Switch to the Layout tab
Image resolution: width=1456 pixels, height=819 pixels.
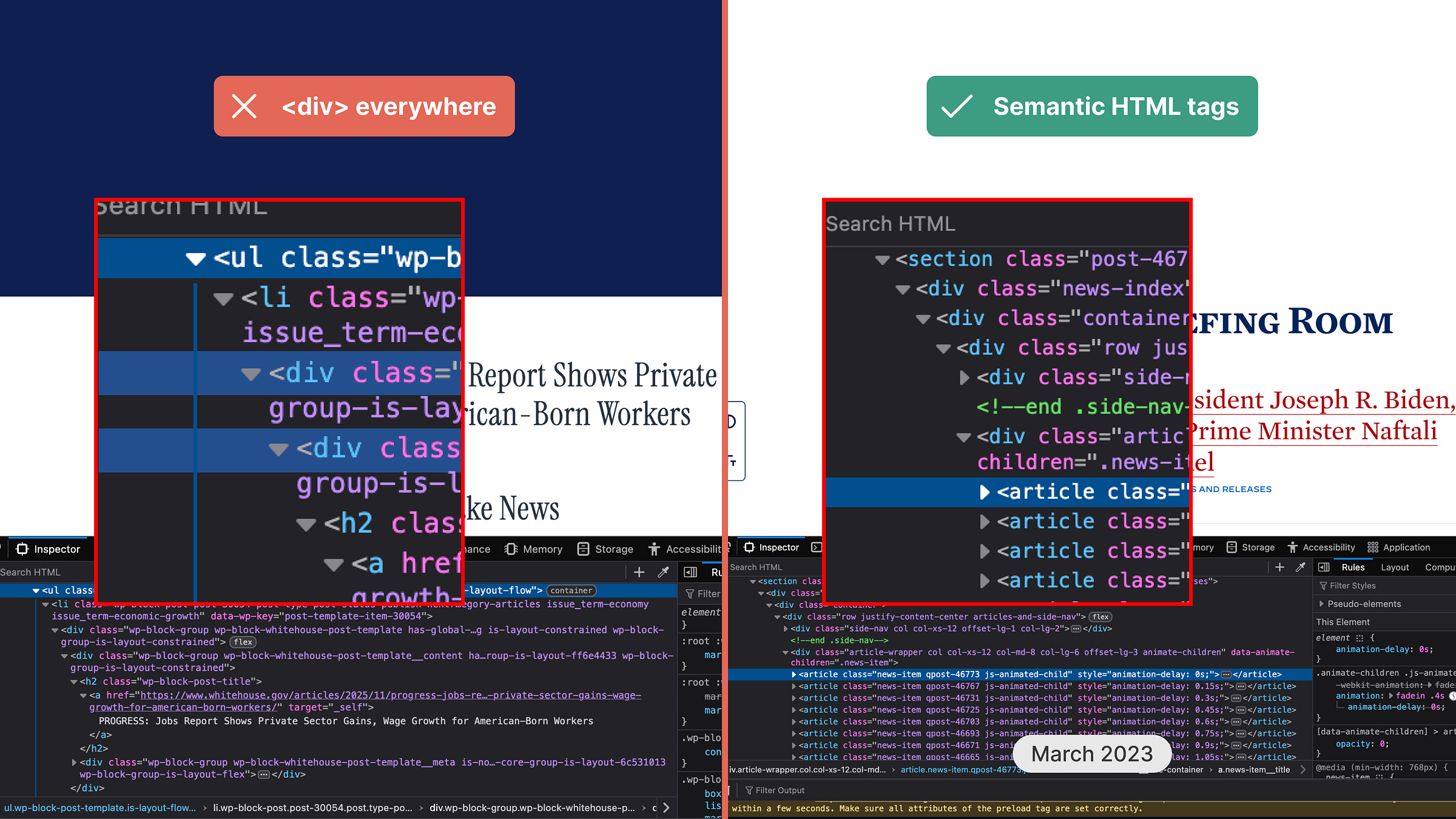point(1395,567)
